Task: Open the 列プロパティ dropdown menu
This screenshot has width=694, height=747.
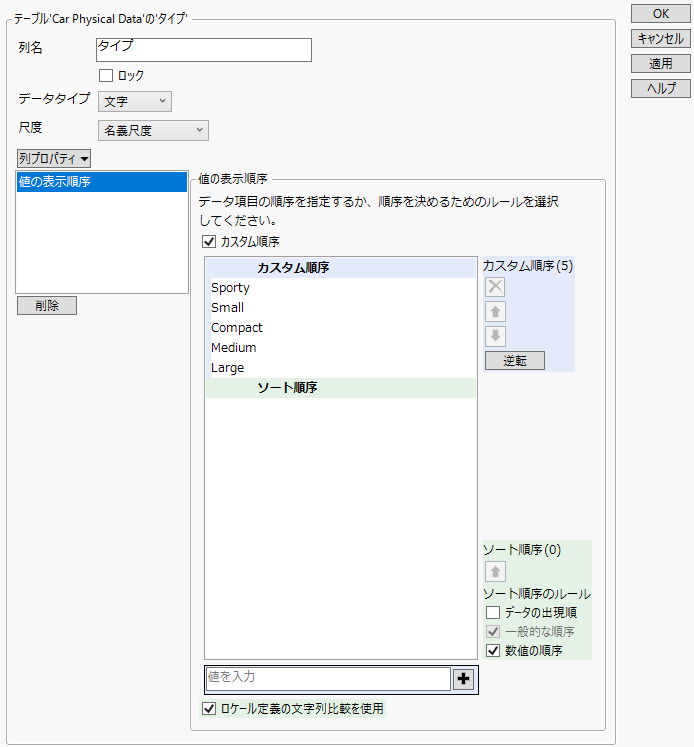Action: [54, 159]
